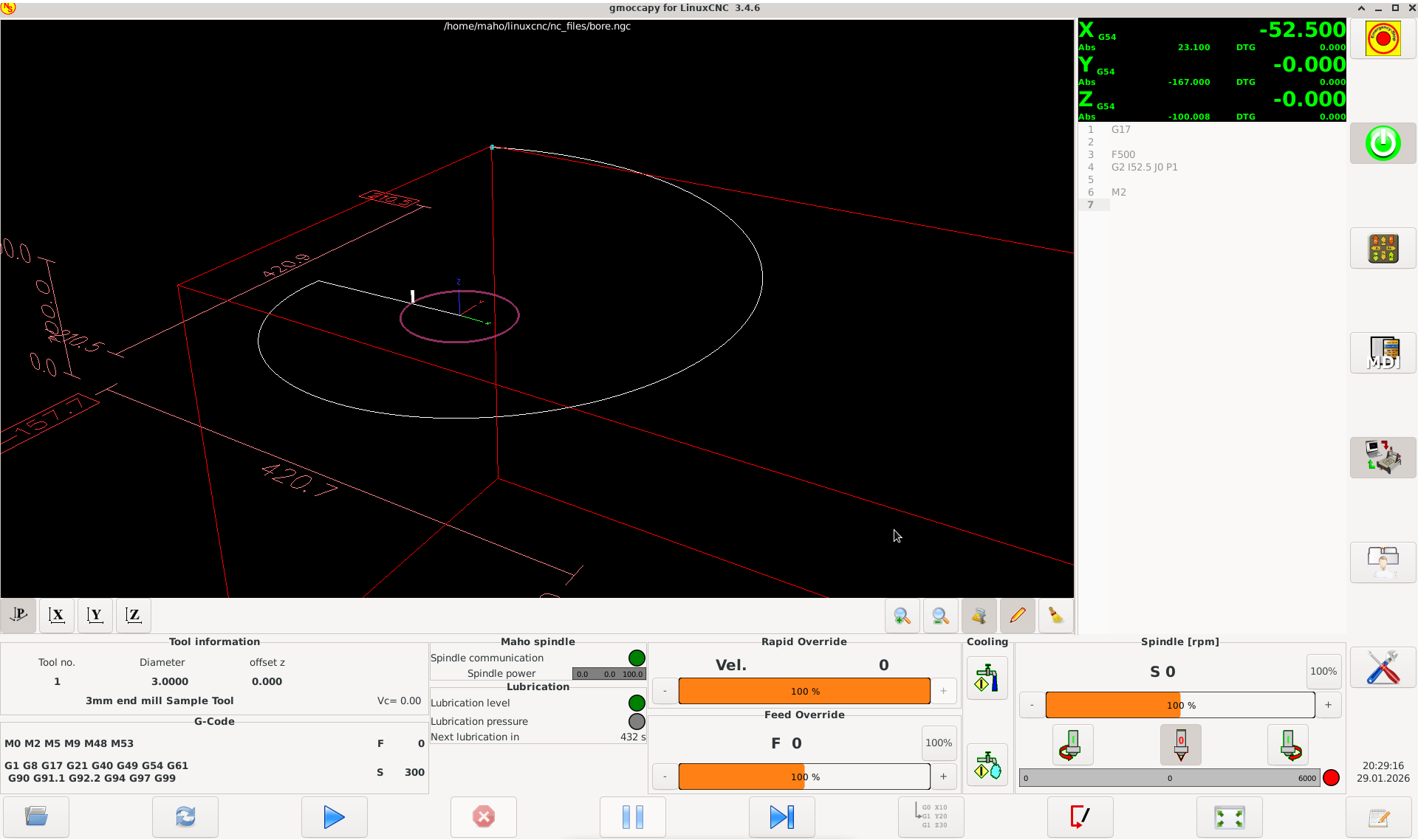Switch to the perspective view labeled P
The height and width of the screenshot is (840, 1418).
[18, 615]
